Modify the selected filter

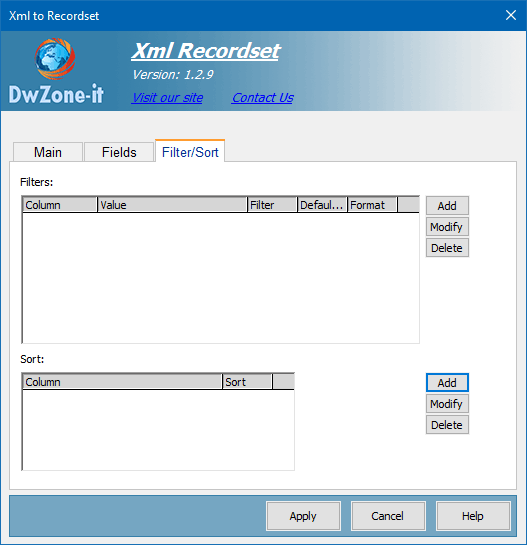447,227
